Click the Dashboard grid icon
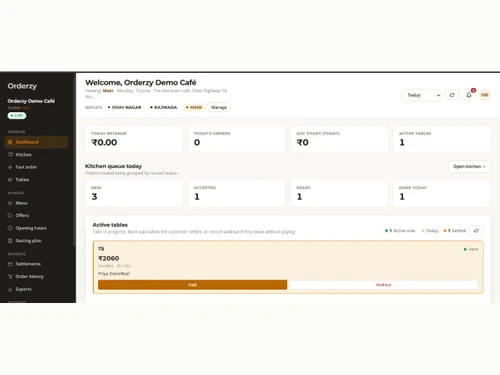The width and height of the screenshot is (500, 375). (x=10, y=142)
